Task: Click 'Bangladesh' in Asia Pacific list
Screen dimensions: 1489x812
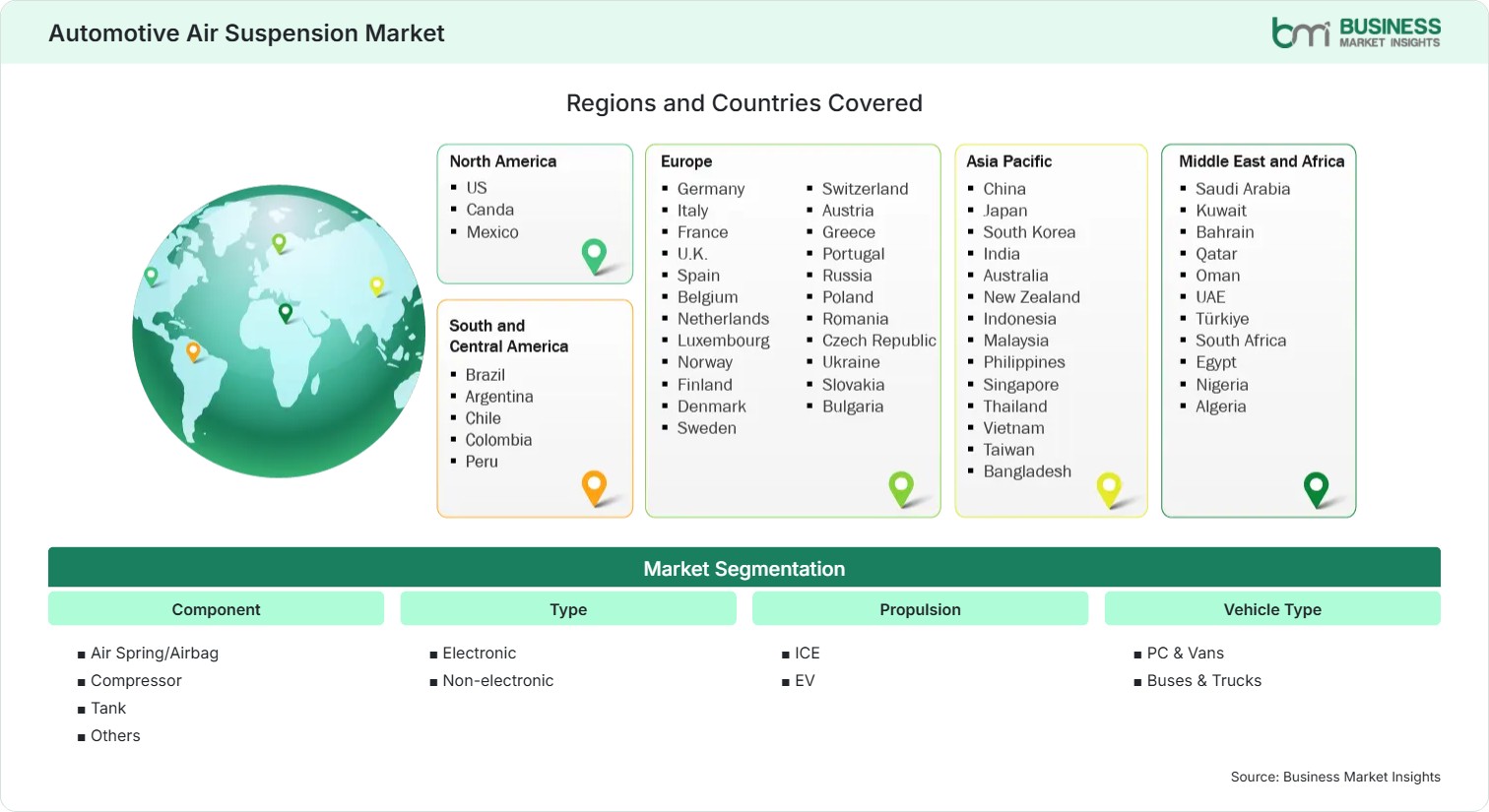Action: (x=1027, y=471)
